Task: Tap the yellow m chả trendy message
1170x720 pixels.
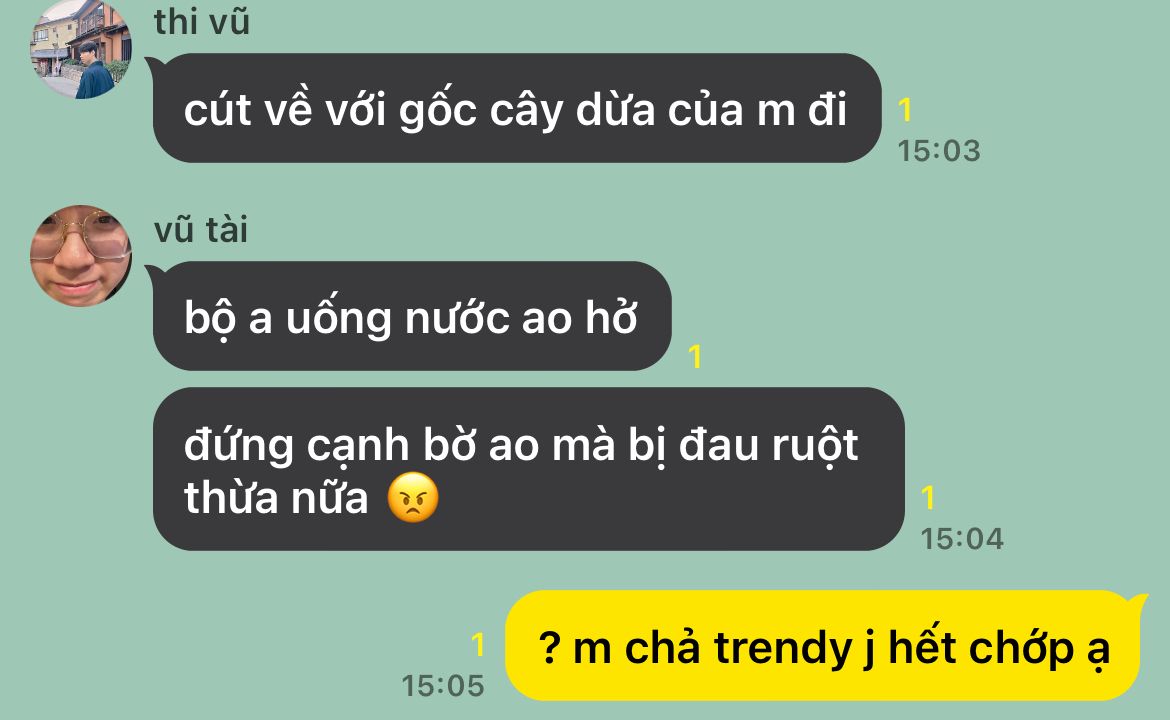Action: click(823, 645)
